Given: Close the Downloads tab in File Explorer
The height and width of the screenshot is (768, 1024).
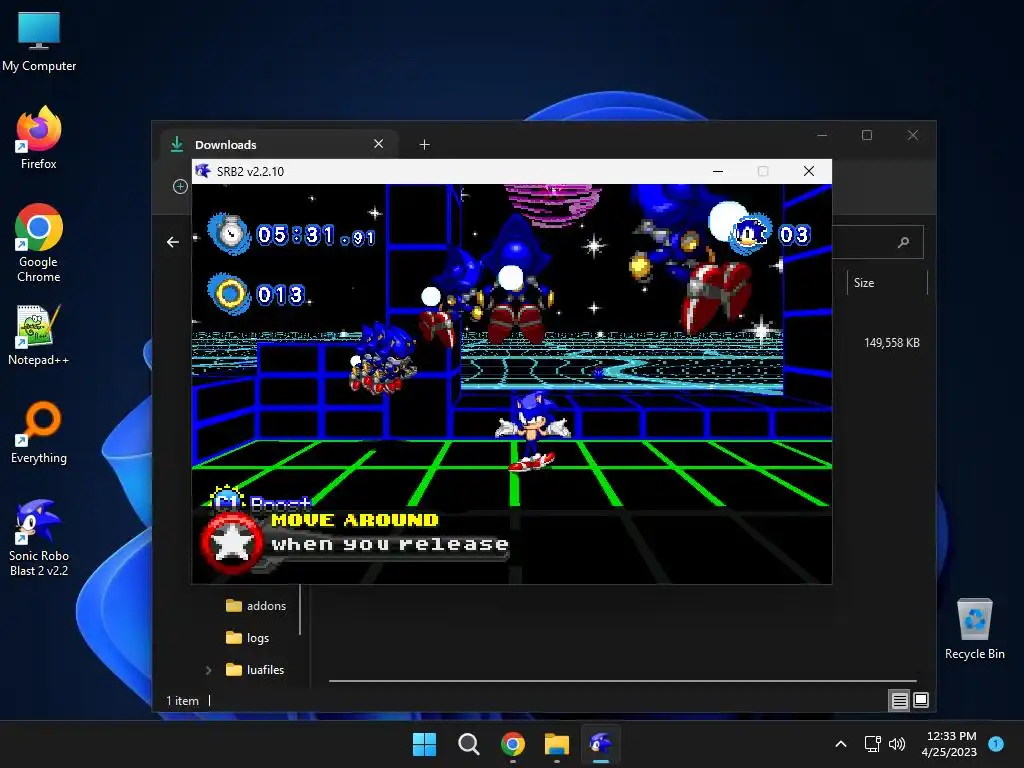Looking at the screenshot, I should (379, 144).
